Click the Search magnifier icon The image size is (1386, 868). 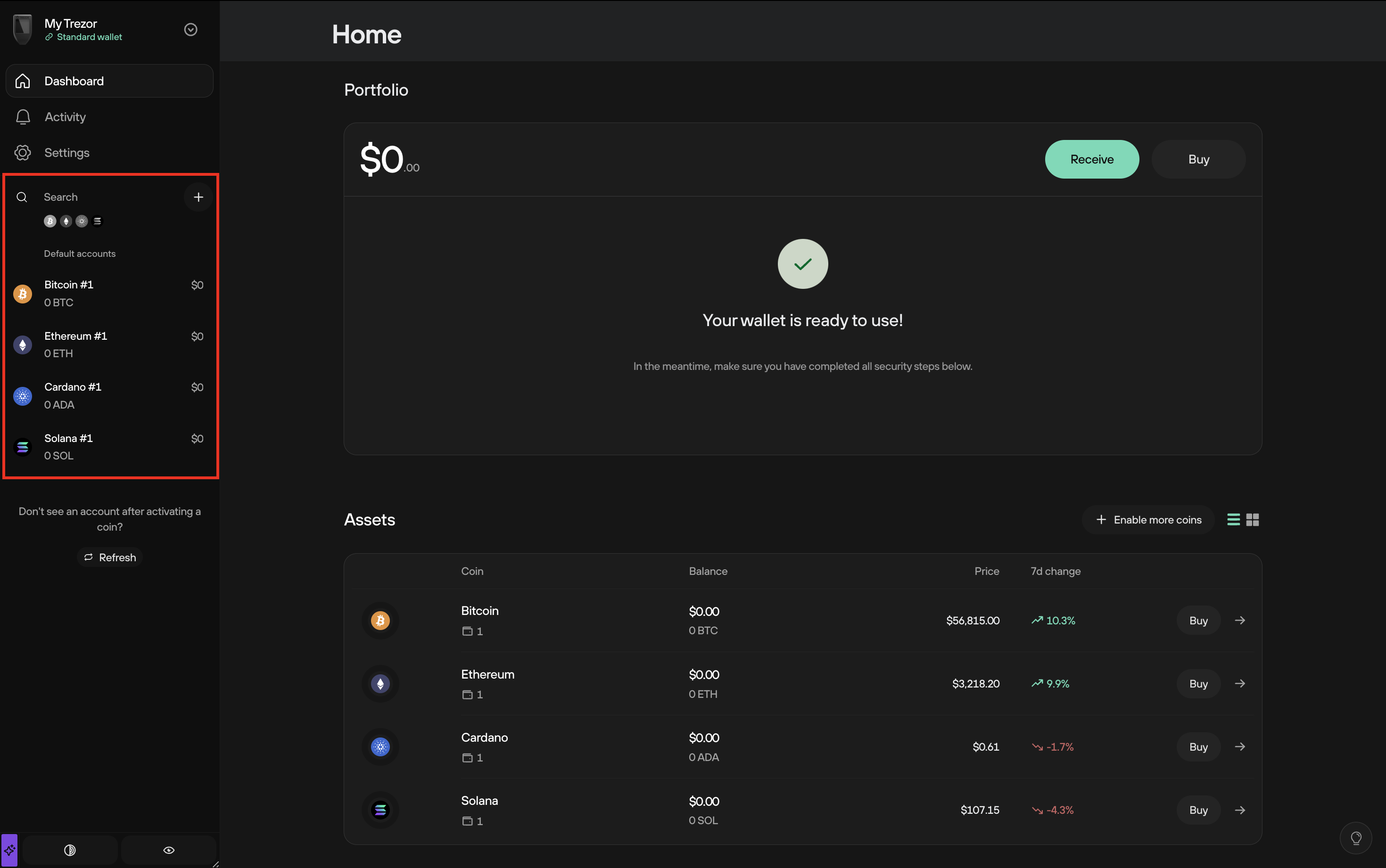click(22, 197)
